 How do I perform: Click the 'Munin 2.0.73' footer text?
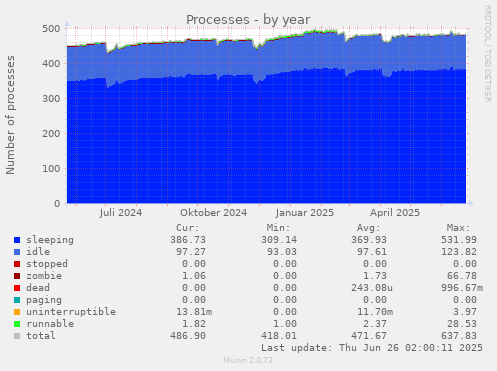(248, 360)
